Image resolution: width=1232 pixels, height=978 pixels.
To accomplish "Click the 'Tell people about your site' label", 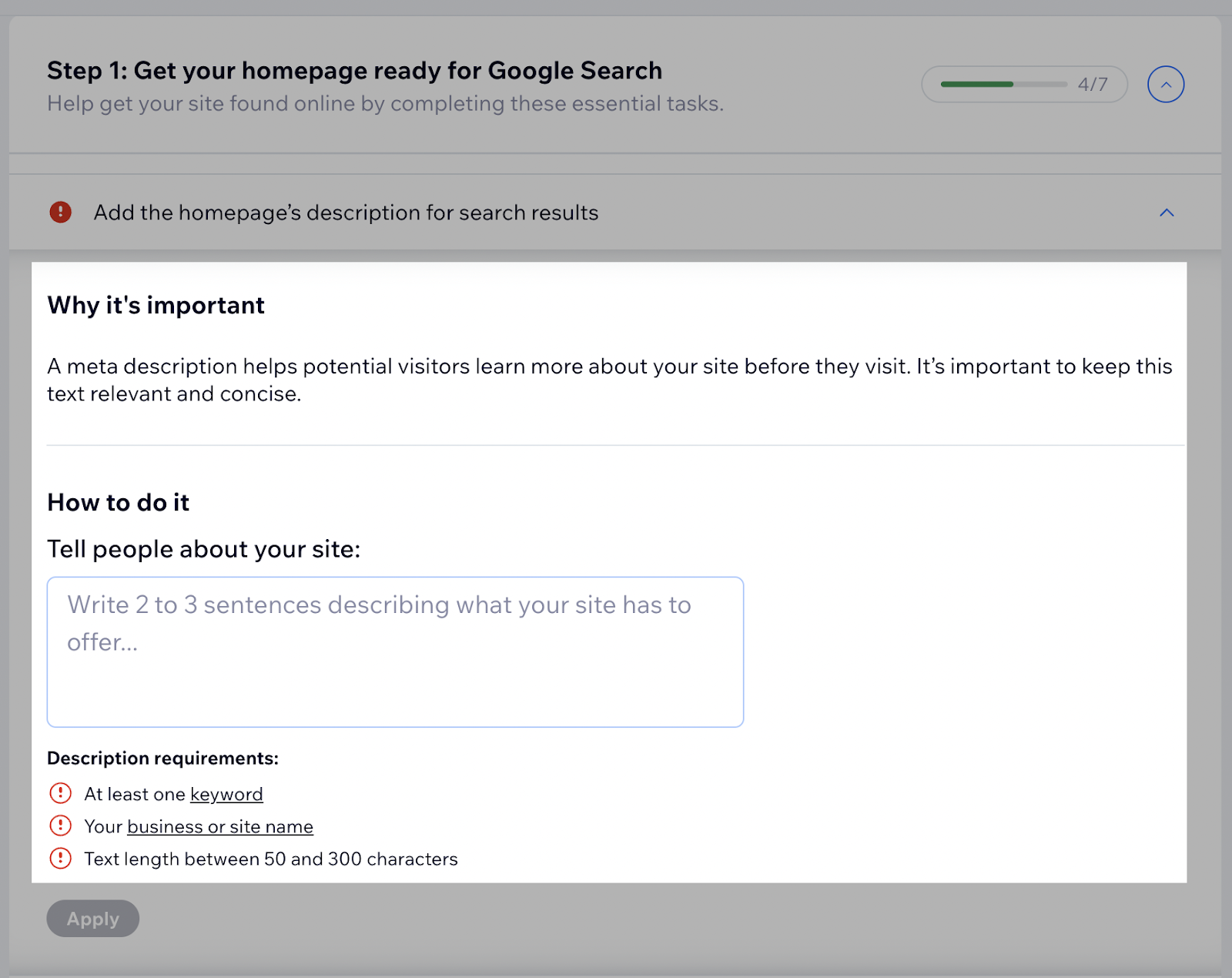I will pos(203,549).
